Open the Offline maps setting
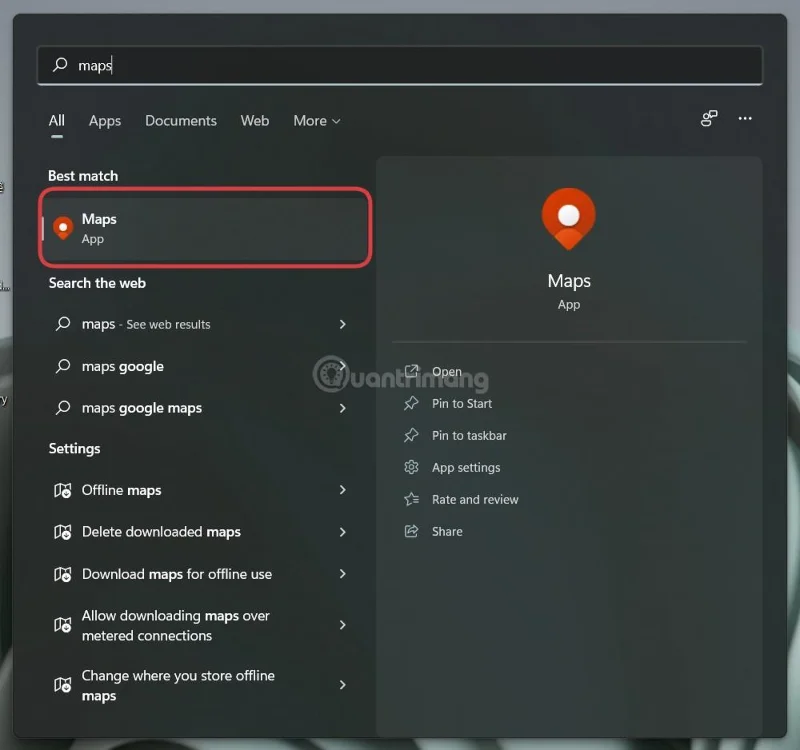800x750 pixels. [x=201, y=490]
